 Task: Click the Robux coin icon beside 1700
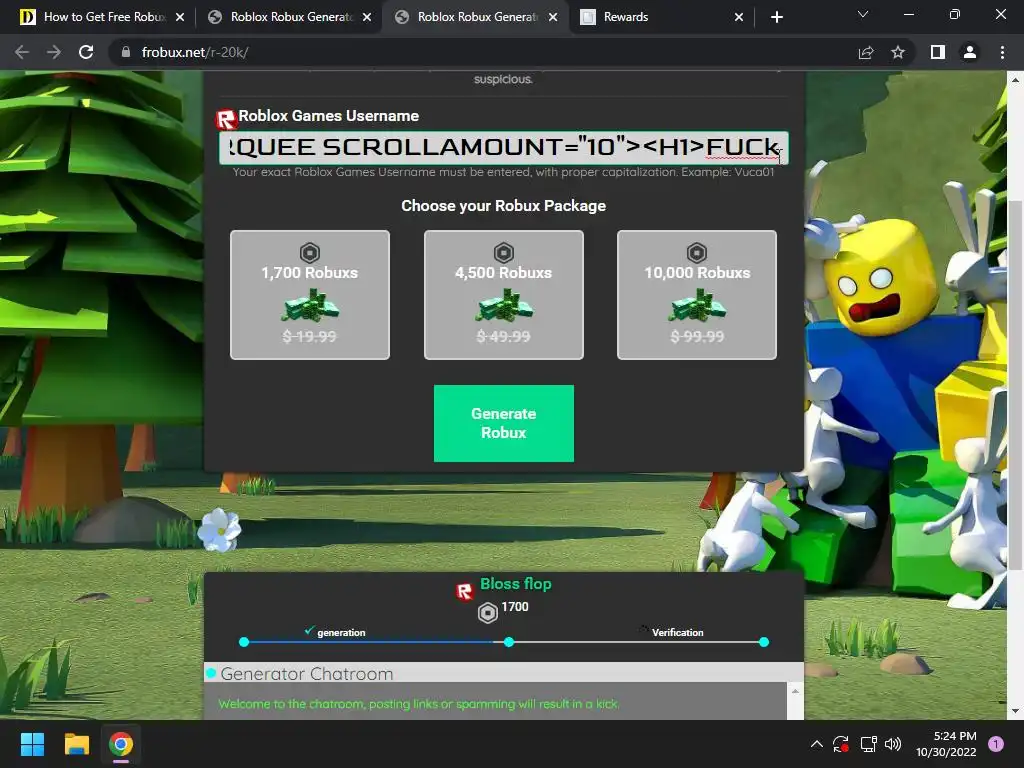[488, 613]
